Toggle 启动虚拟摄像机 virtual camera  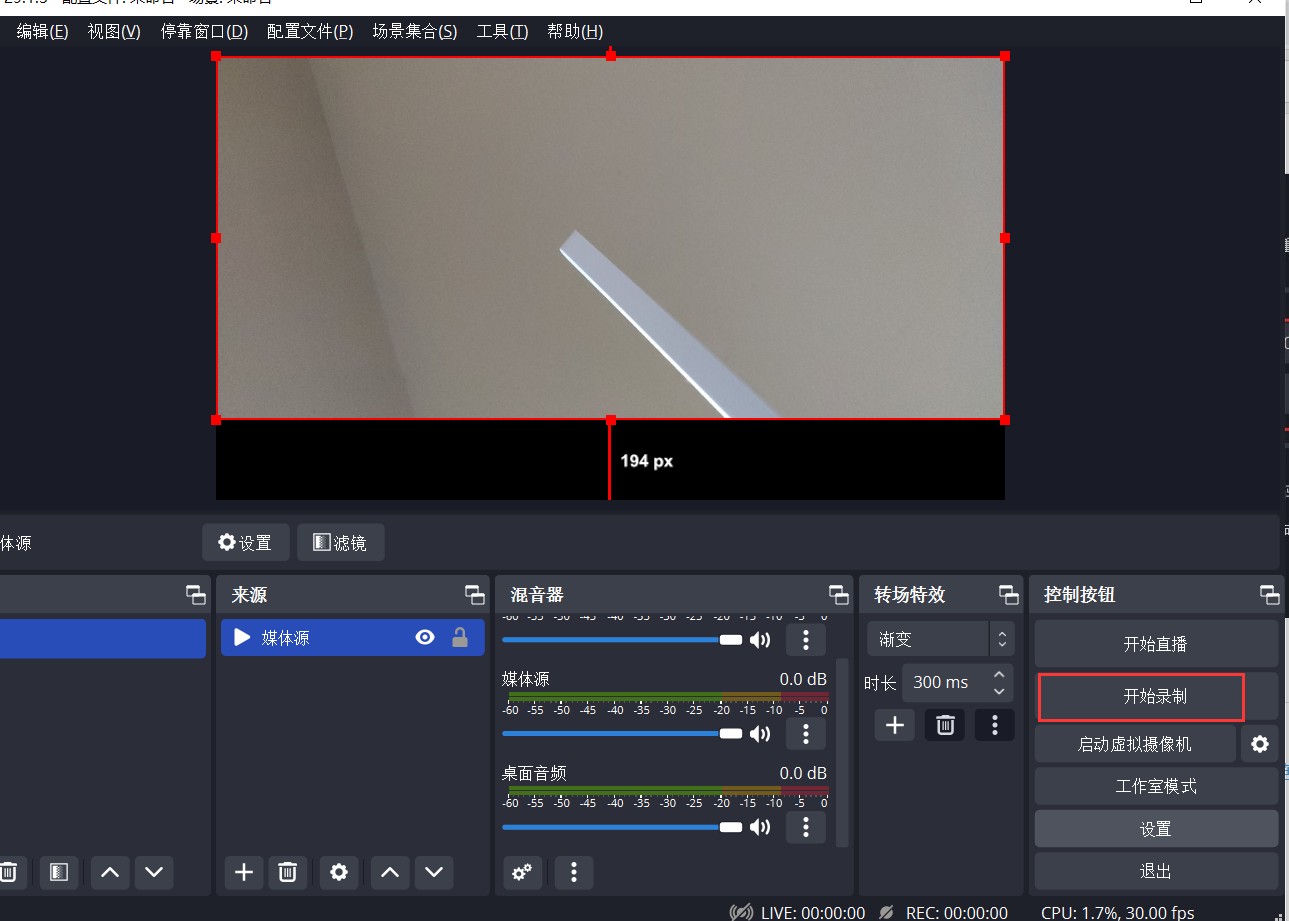[x=1135, y=744]
